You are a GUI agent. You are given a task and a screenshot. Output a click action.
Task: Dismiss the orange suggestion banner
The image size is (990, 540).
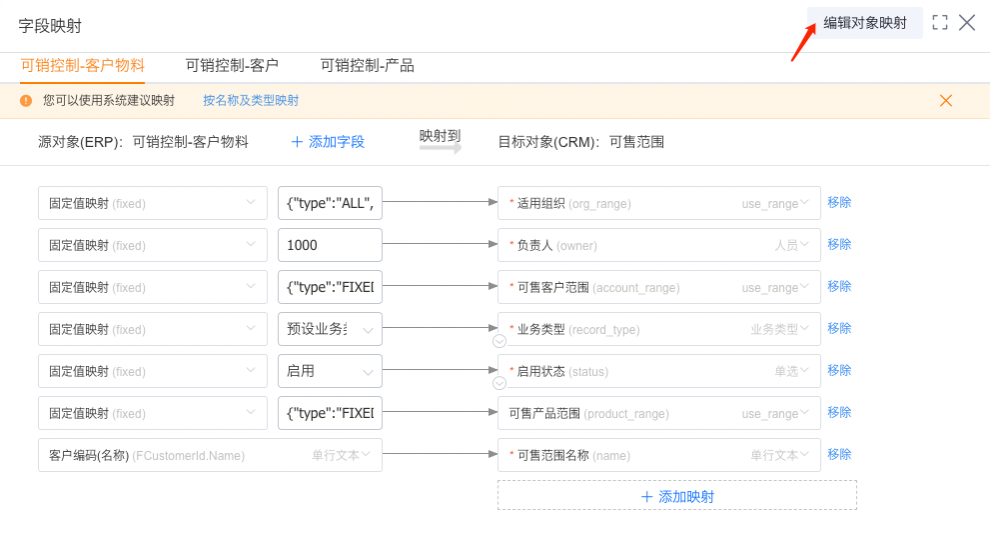pyautogui.click(x=946, y=100)
